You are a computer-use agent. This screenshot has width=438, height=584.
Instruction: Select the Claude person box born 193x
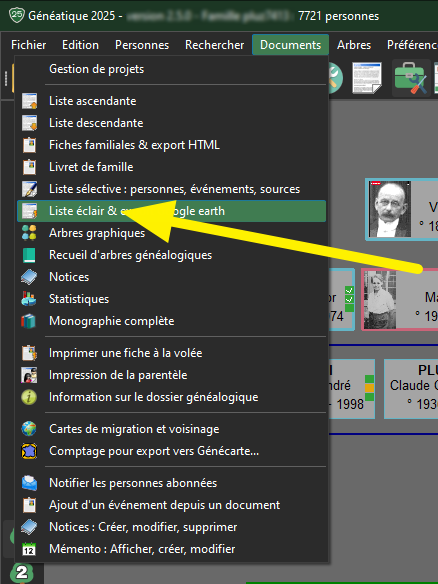point(411,389)
